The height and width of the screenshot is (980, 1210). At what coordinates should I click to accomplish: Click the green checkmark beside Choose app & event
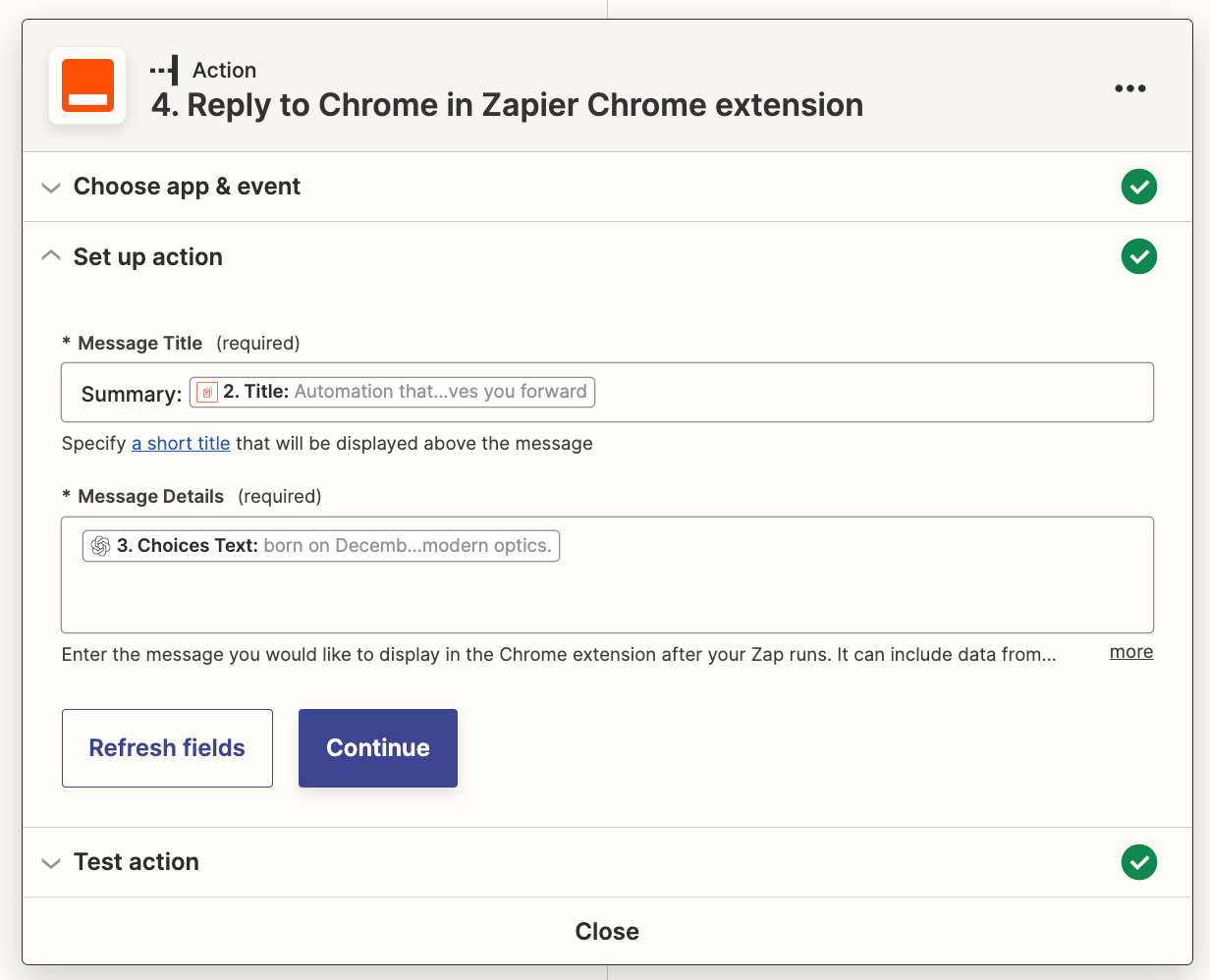[x=1138, y=187]
